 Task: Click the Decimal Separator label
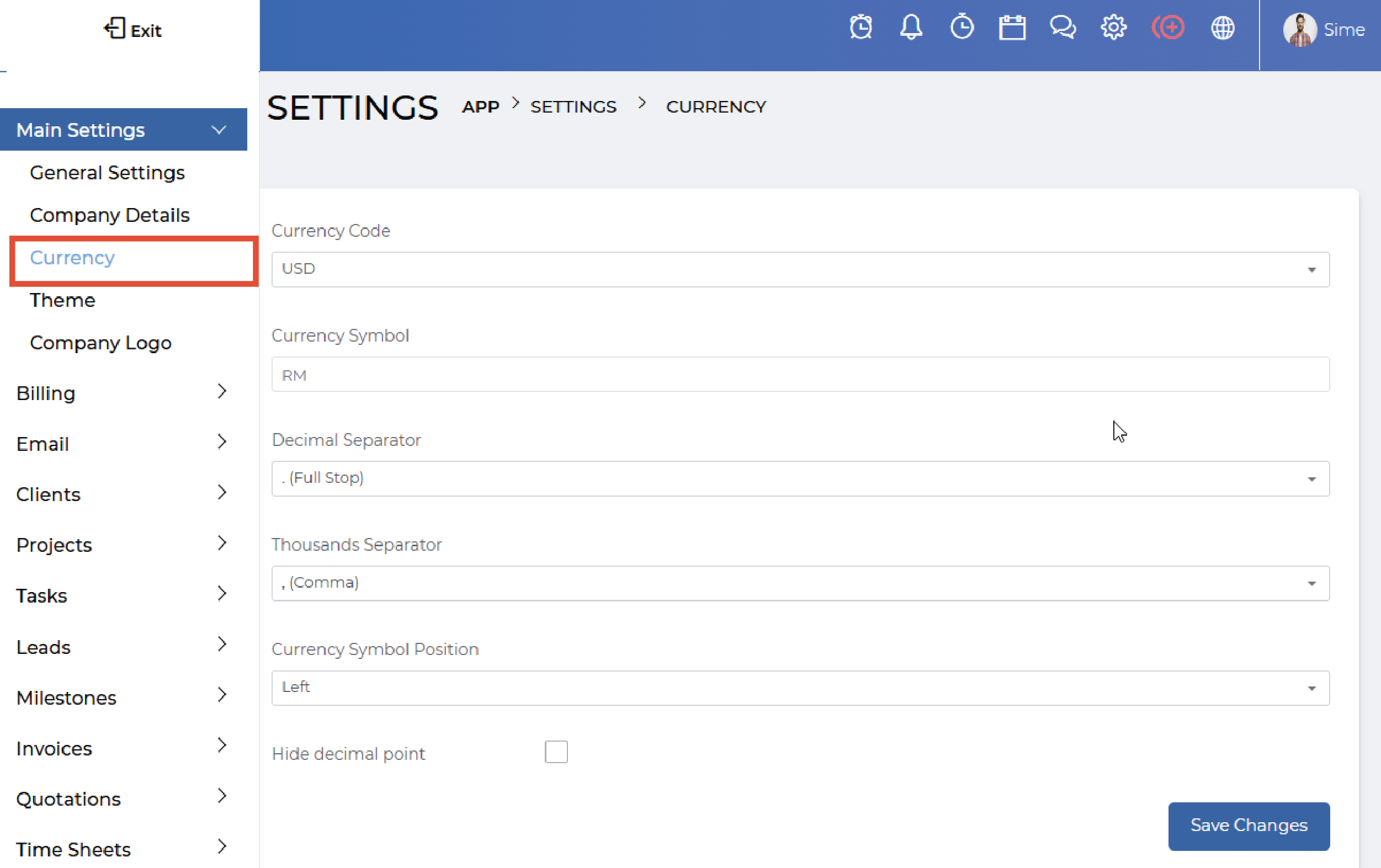(346, 440)
